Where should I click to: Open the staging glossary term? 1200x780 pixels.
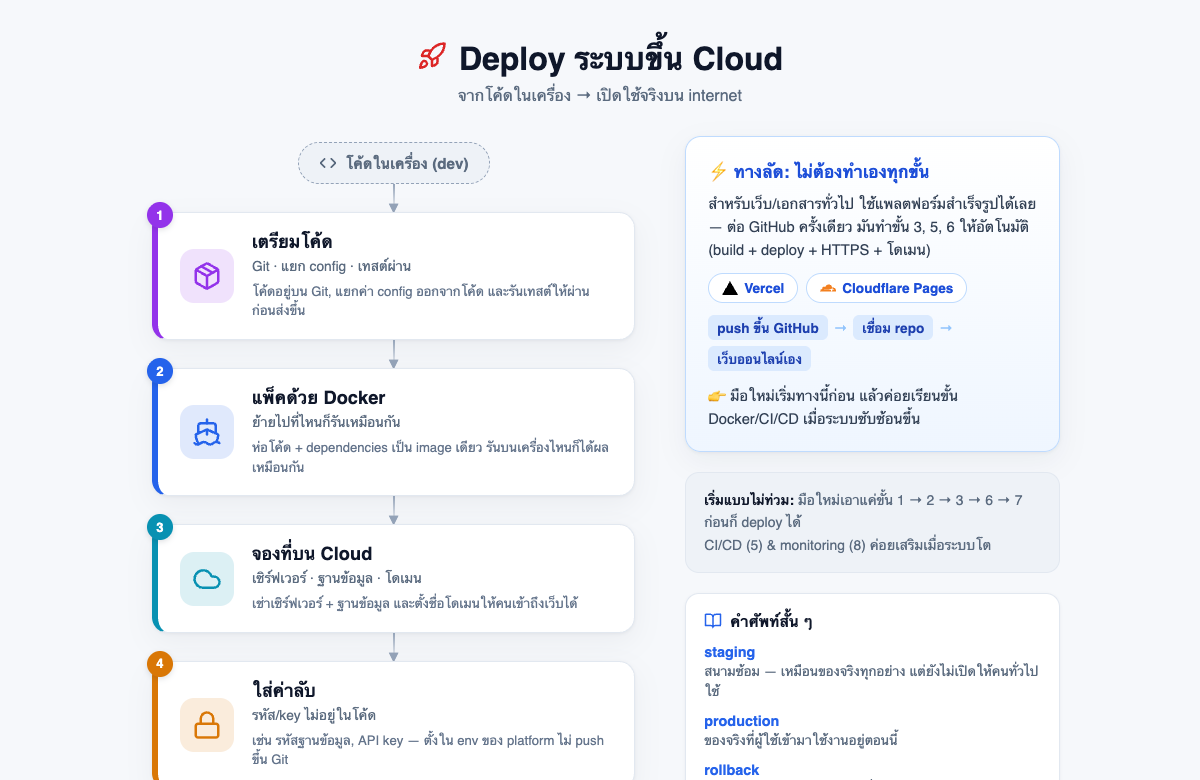click(x=730, y=652)
